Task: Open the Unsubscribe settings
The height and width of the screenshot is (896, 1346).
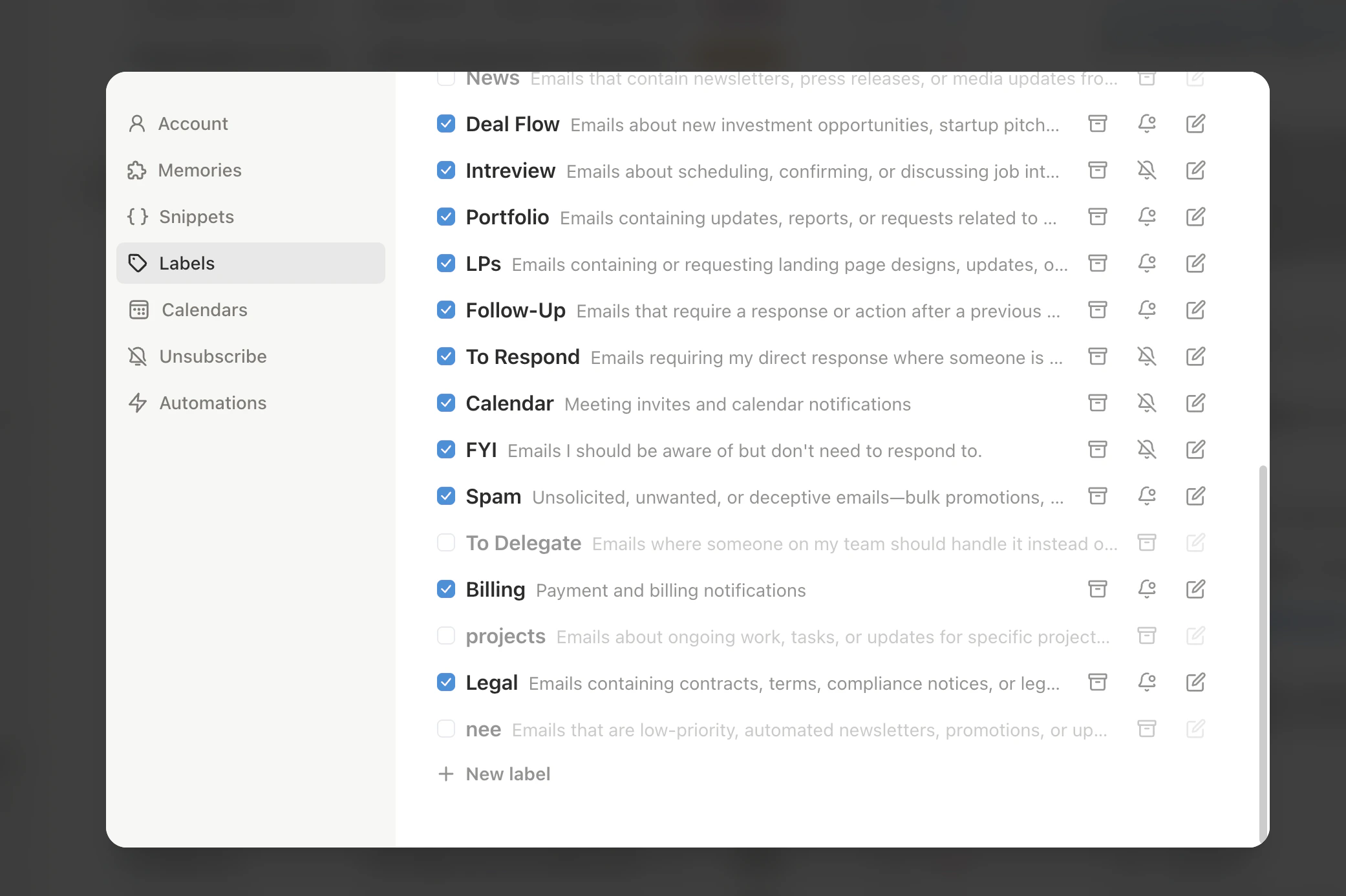Action: 212,356
